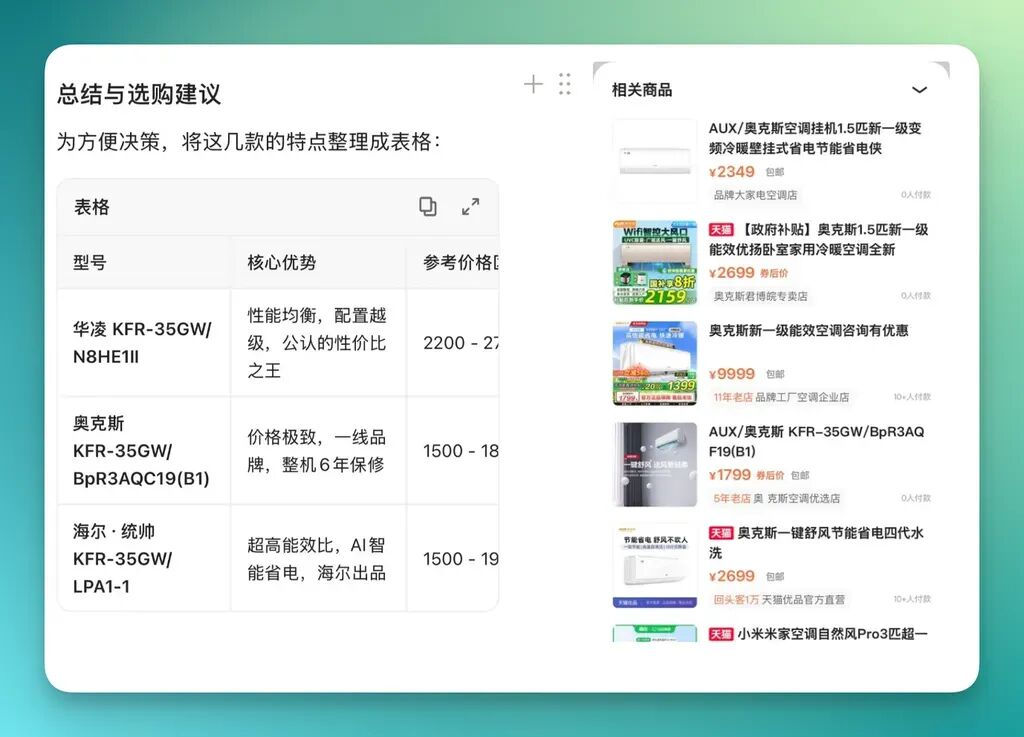This screenshot has width=1024, height=737.
Task: Open the AUX 1.5匹新一级变频 product title
Action: (815, 138)
